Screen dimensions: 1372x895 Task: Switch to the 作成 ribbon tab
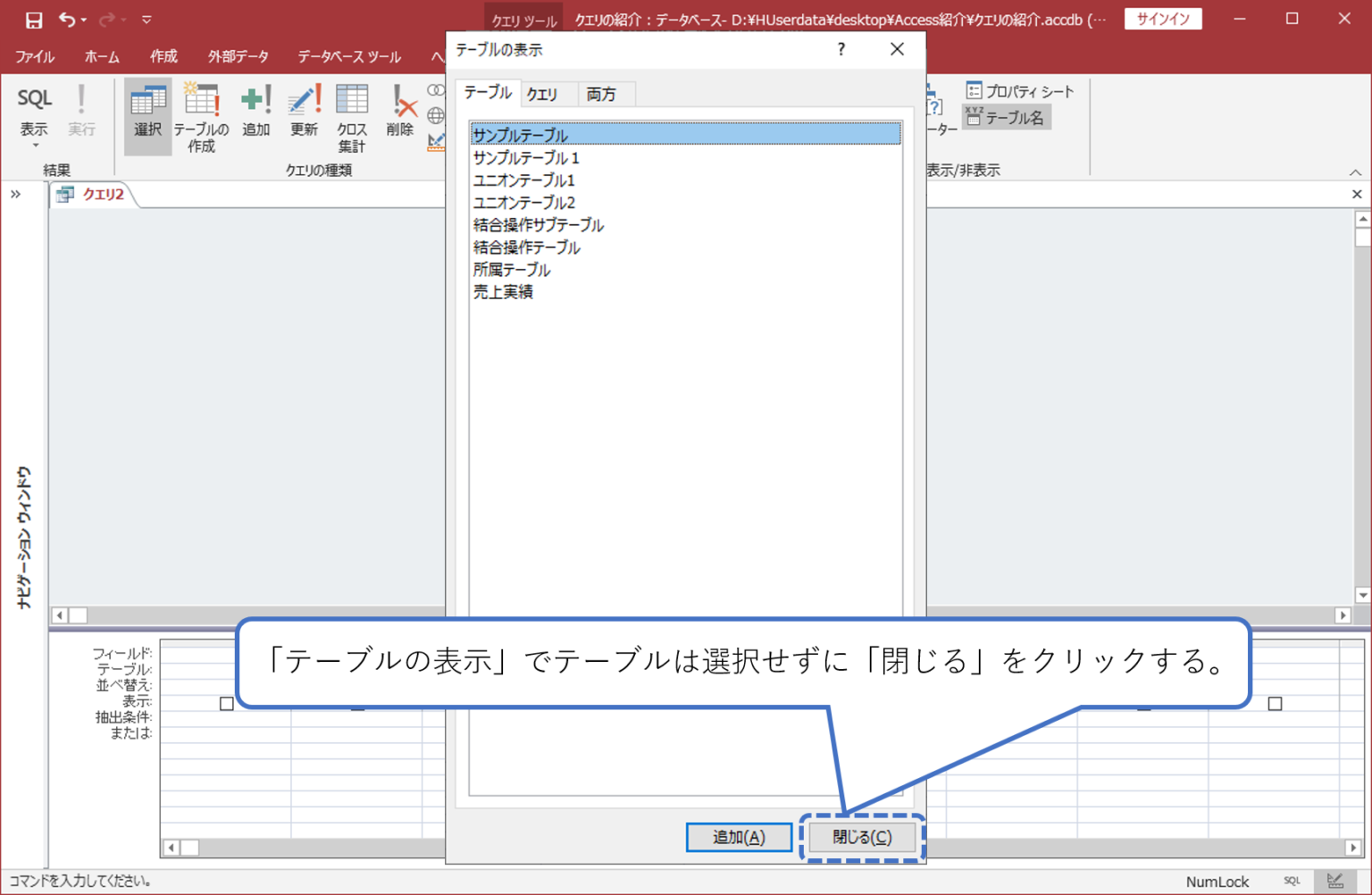pyautogui.click(x=163, y=56)
